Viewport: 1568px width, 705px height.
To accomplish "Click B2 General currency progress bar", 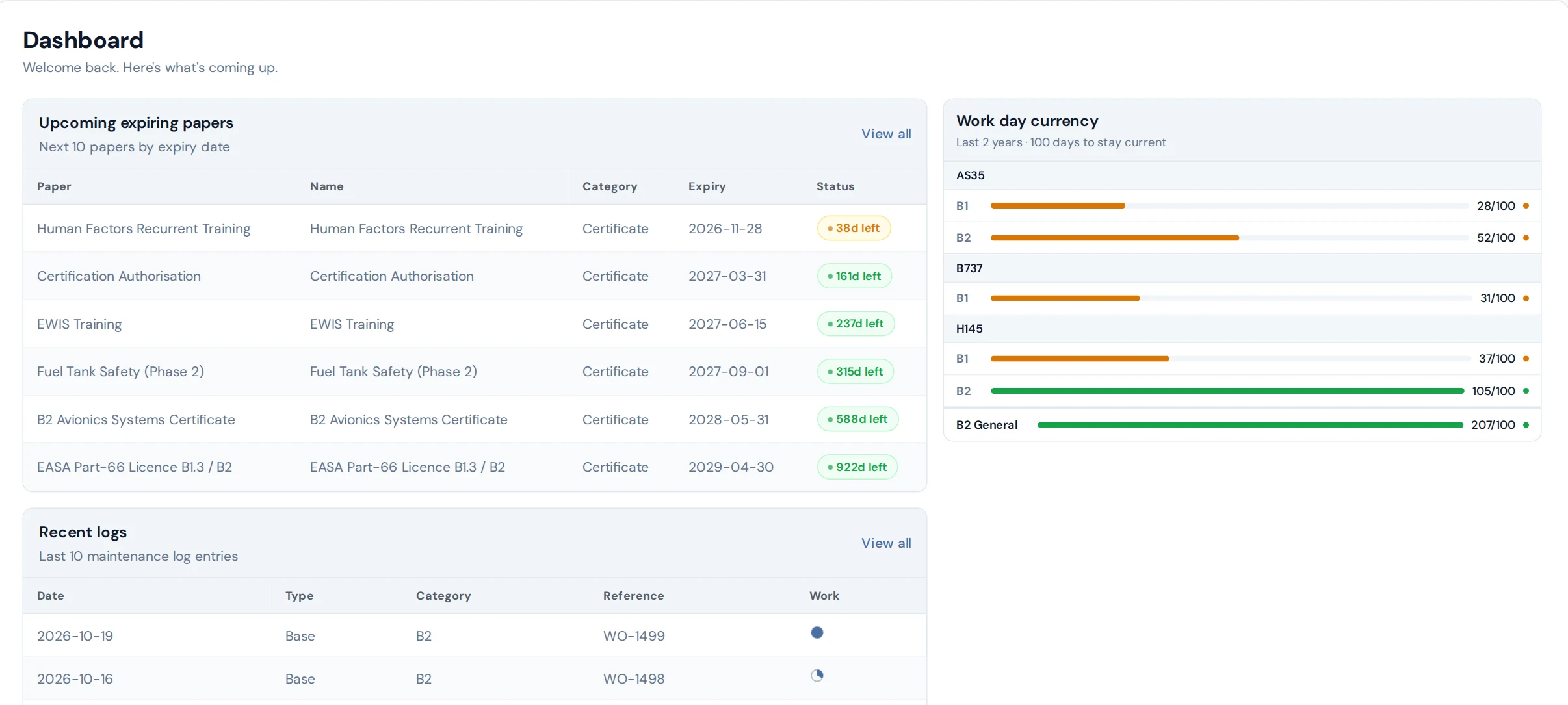I will (1251, 425).
